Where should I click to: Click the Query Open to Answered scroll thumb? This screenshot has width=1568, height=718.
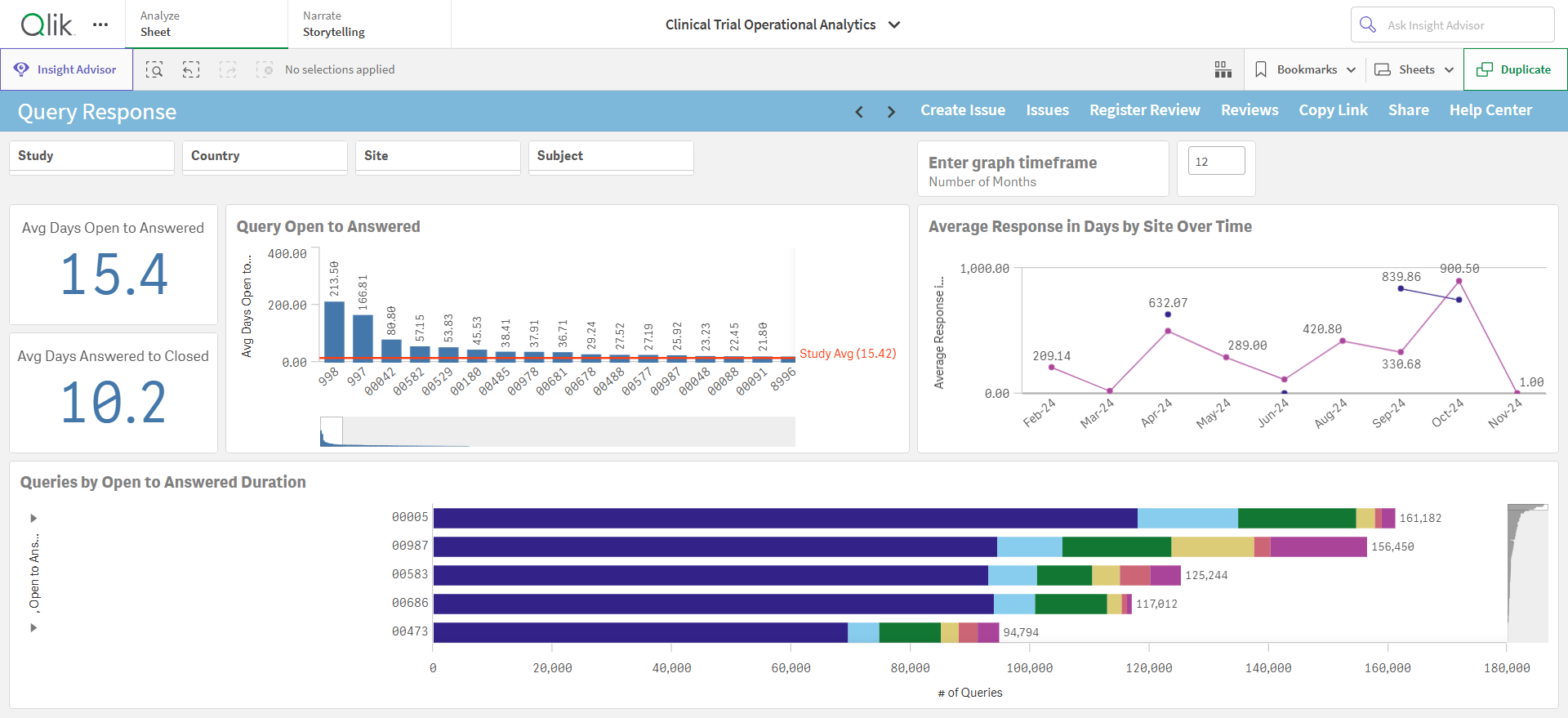tap(332, 431)
